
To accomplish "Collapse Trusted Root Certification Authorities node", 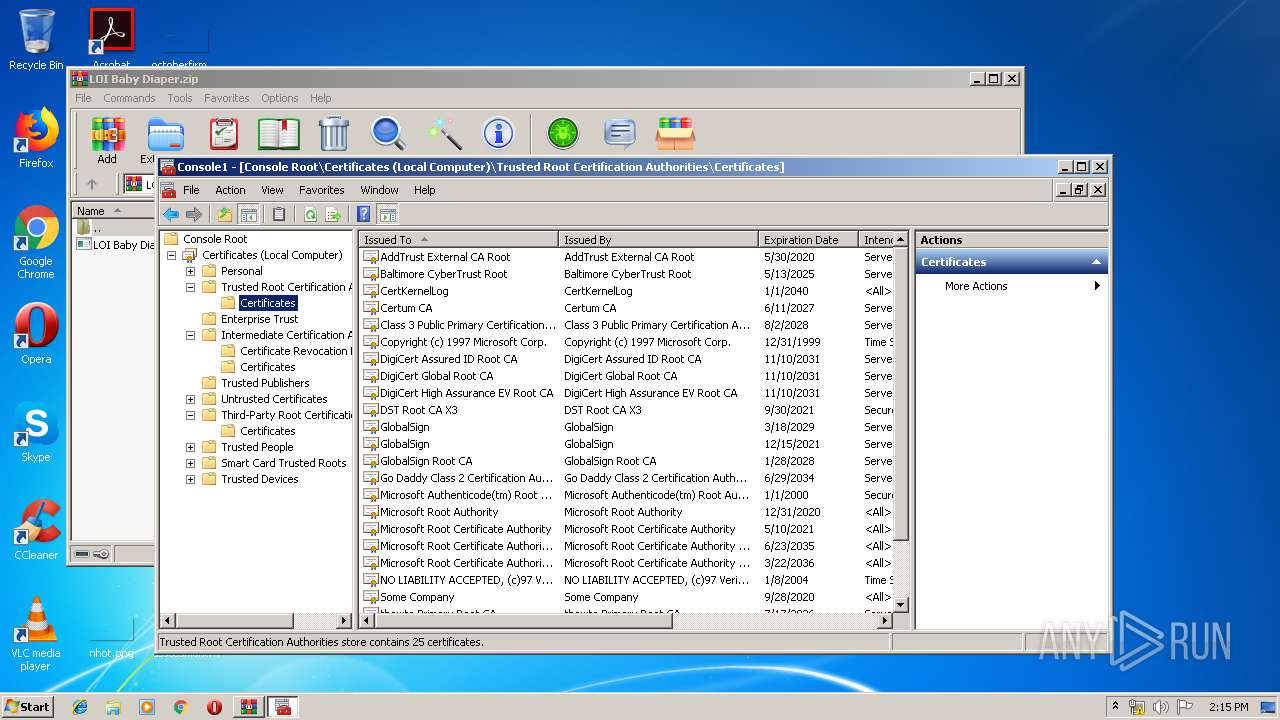I will click(191, 287).
